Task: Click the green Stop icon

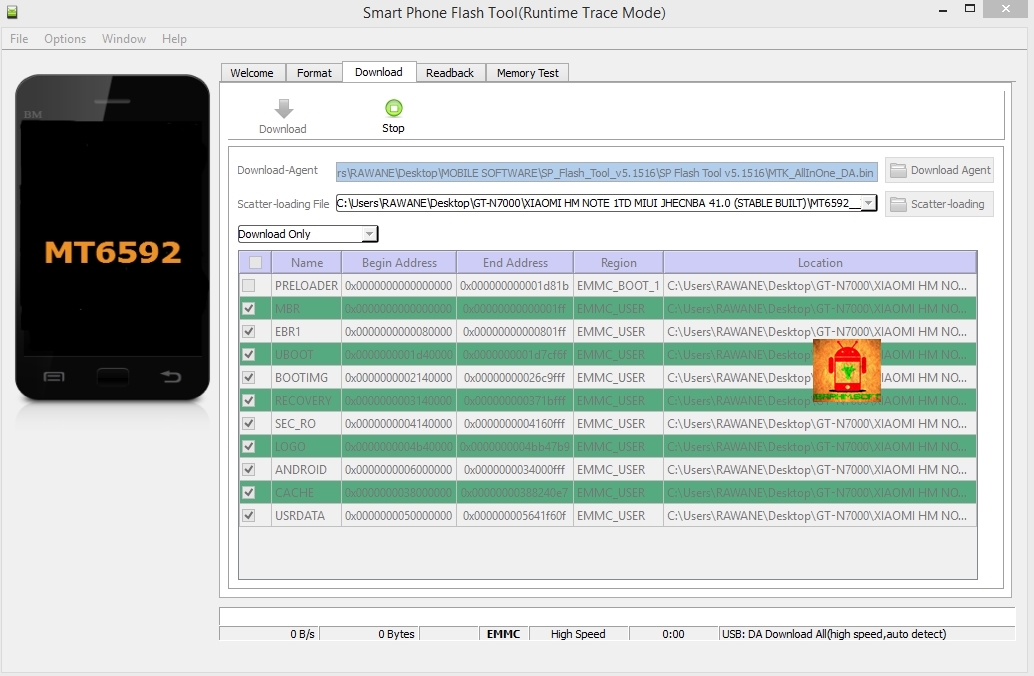Action: pos(394,108)
